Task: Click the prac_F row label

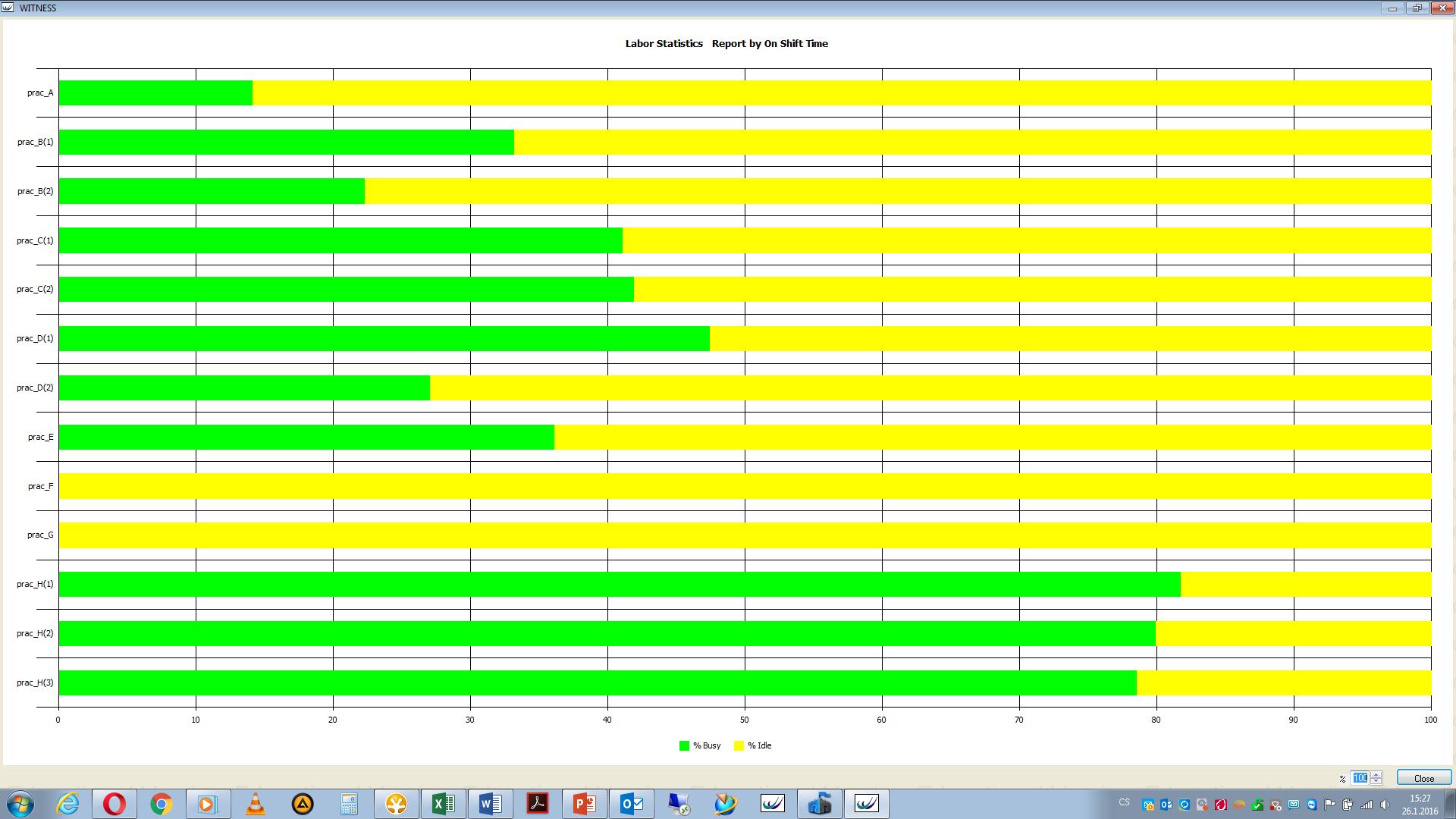Action: [41, 486]
